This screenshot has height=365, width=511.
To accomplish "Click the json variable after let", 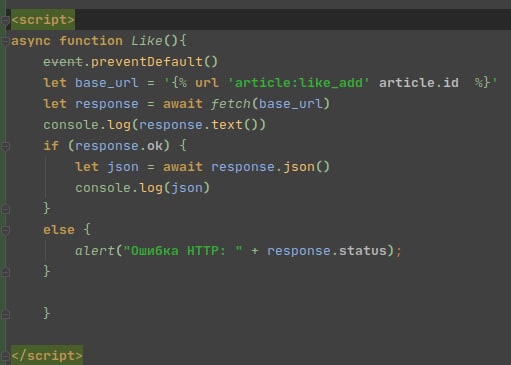I will [x=123, y=167].
